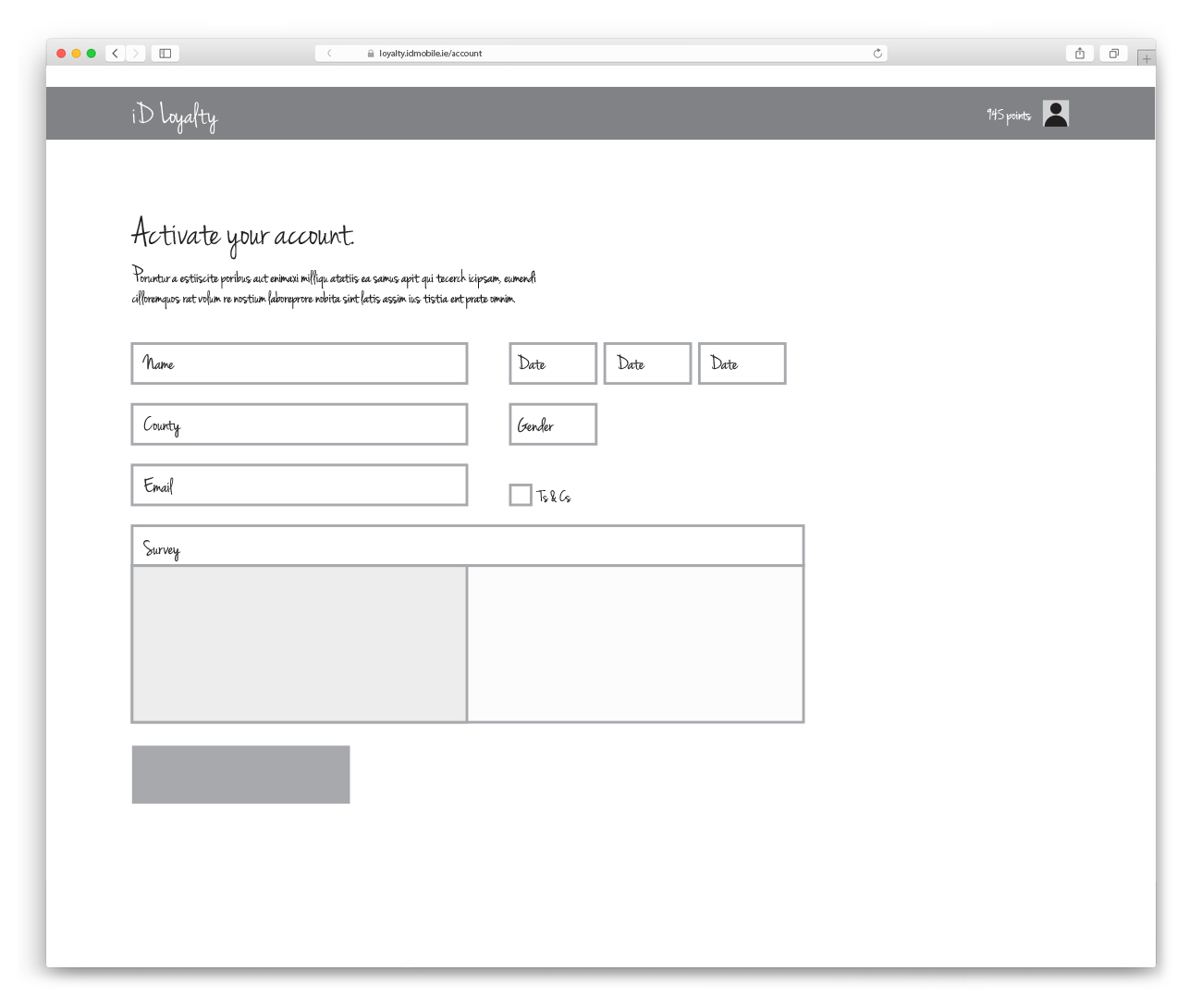Show tab overview icon
1202x1008 pixels.
click(x=1114, y=54)
